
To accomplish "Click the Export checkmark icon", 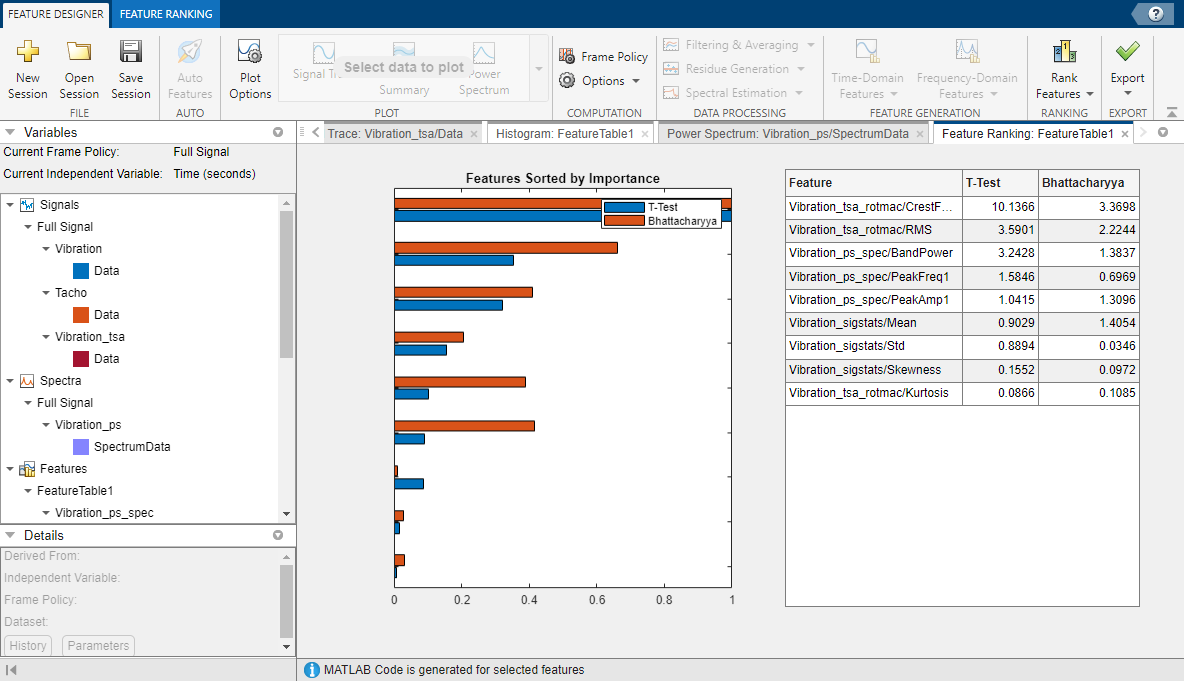I will (x=1128, y=52).
